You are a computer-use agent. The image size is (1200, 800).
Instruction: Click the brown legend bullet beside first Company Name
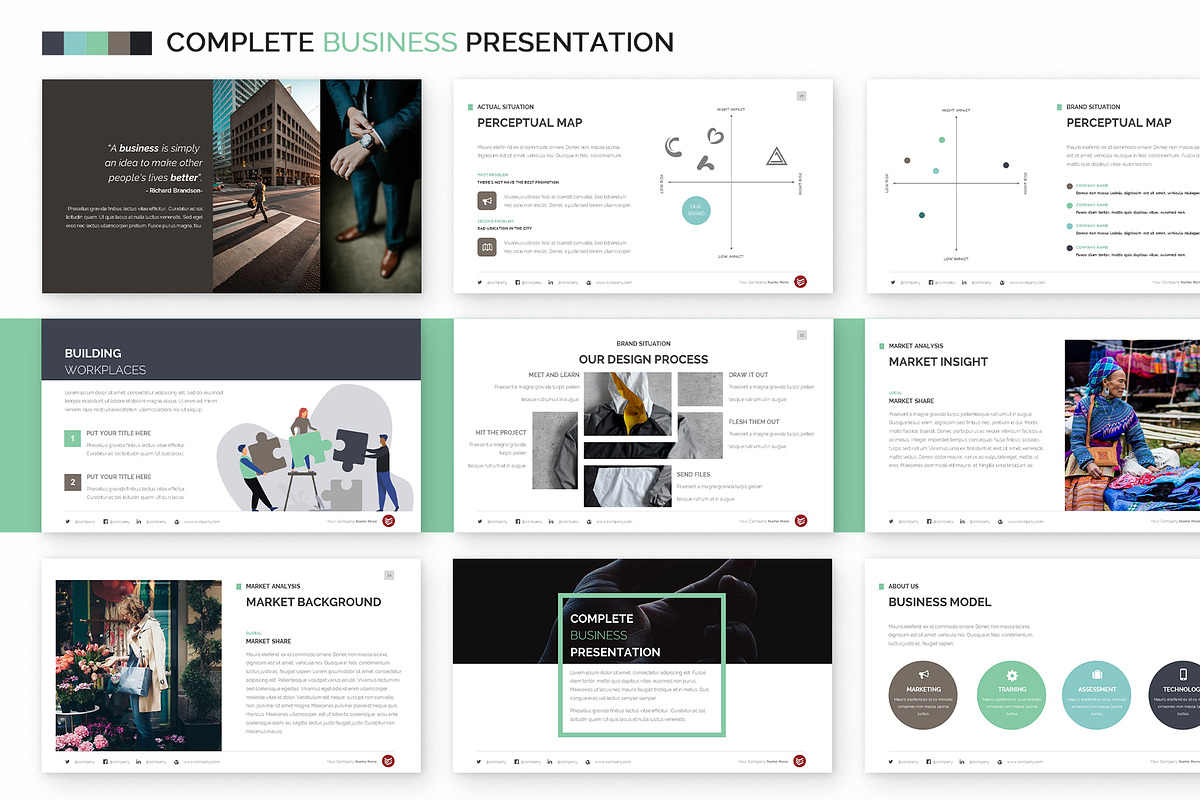pos(1069,186)
